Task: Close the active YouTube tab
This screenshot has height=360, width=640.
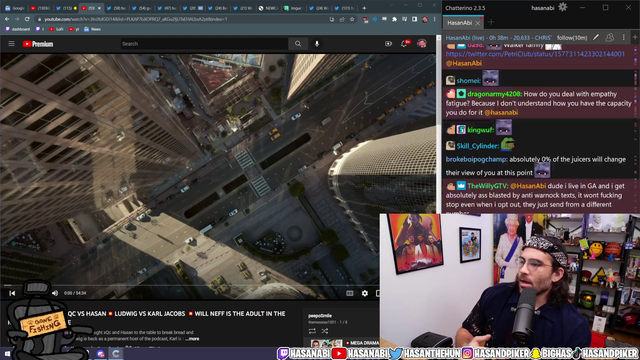Action: point(99,8)
